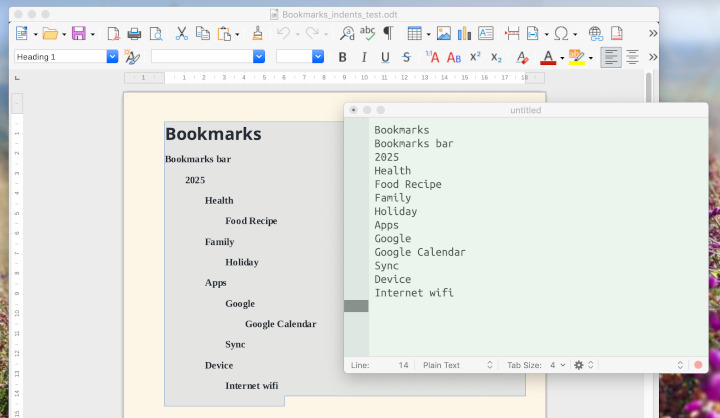This screenshot has height=418, width=720.
Task: Toggle Underline formatting
Action: tap(384, 57)
